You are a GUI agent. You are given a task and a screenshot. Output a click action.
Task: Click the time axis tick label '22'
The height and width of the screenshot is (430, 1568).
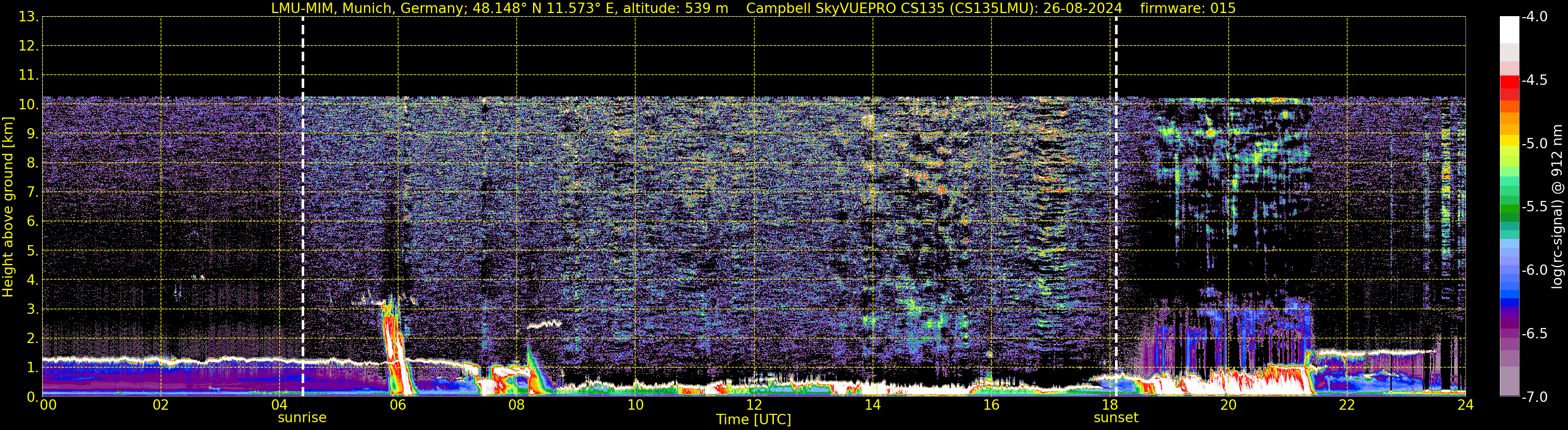[1347, 406]
